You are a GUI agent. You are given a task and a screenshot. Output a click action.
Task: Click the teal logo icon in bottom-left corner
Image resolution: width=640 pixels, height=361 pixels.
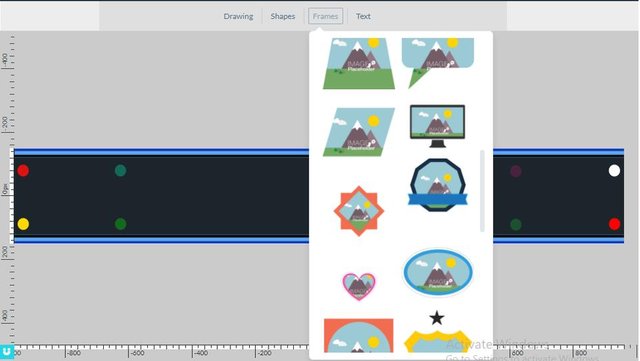(7, 352)
